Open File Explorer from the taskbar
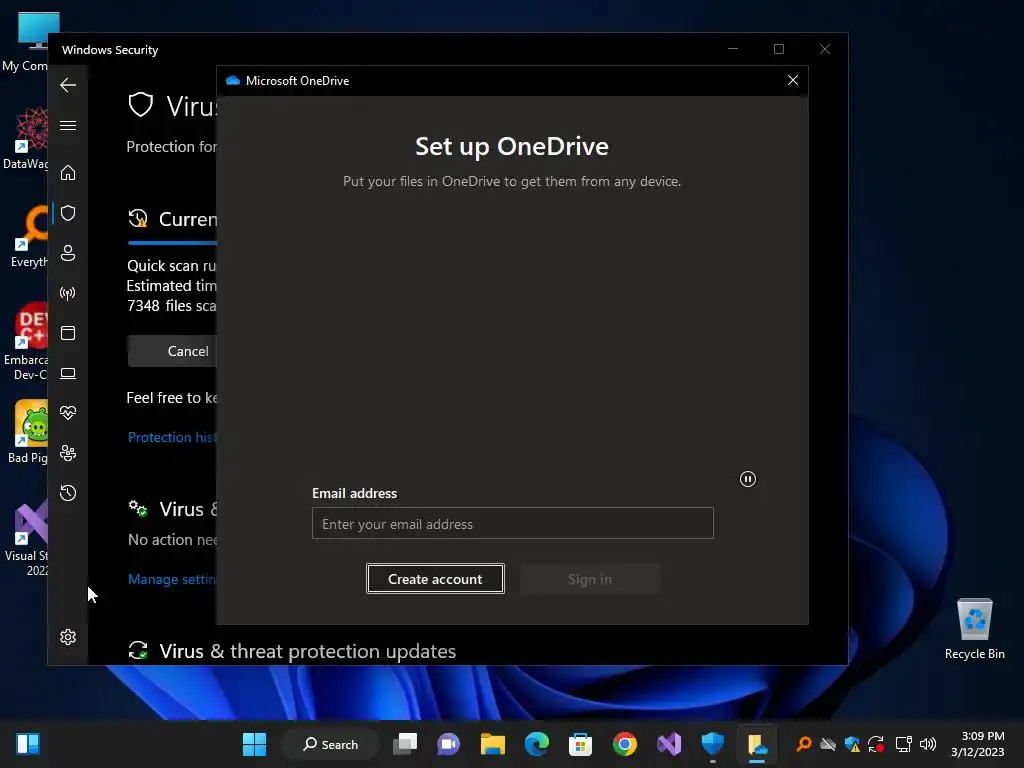1024x768 pixels. point(493,744)
